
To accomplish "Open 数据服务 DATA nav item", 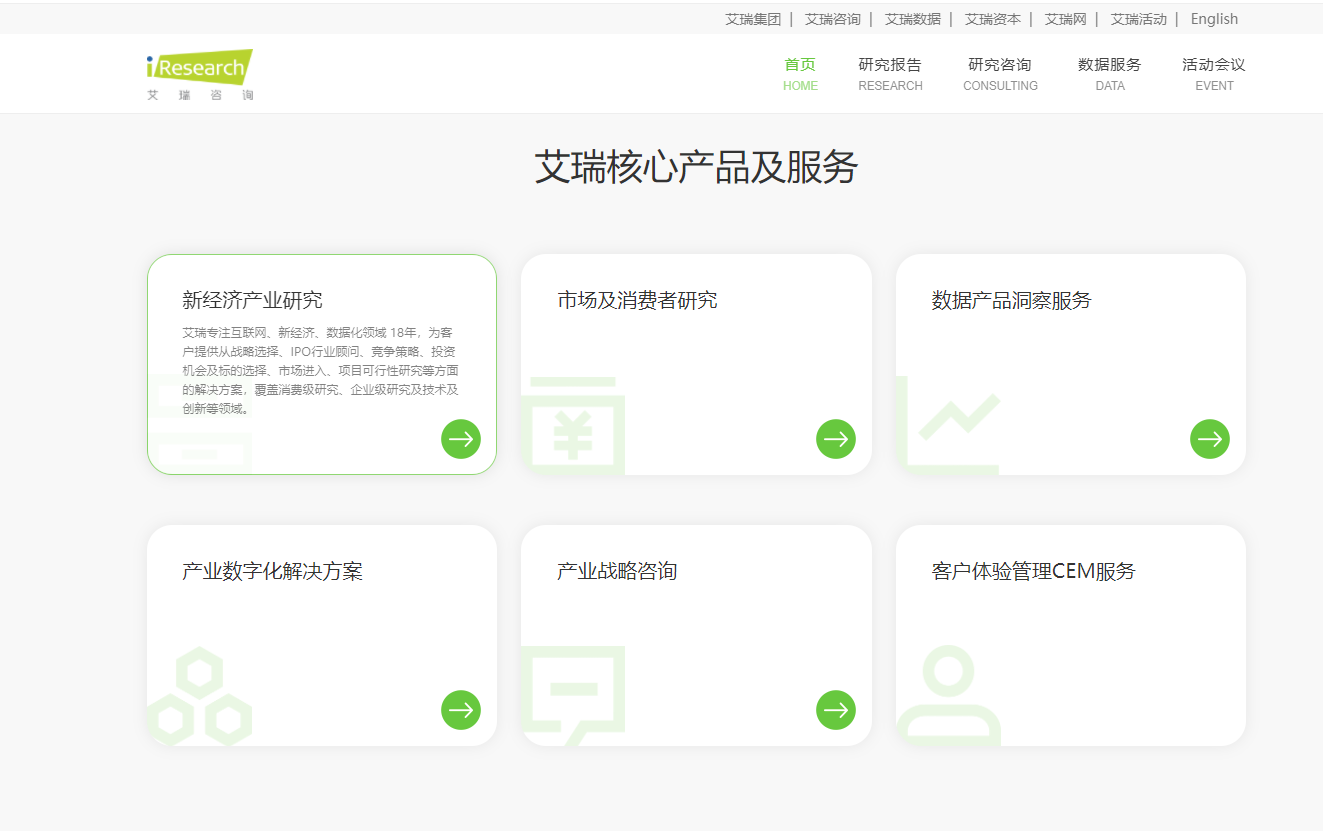I will pos(1109,74).
